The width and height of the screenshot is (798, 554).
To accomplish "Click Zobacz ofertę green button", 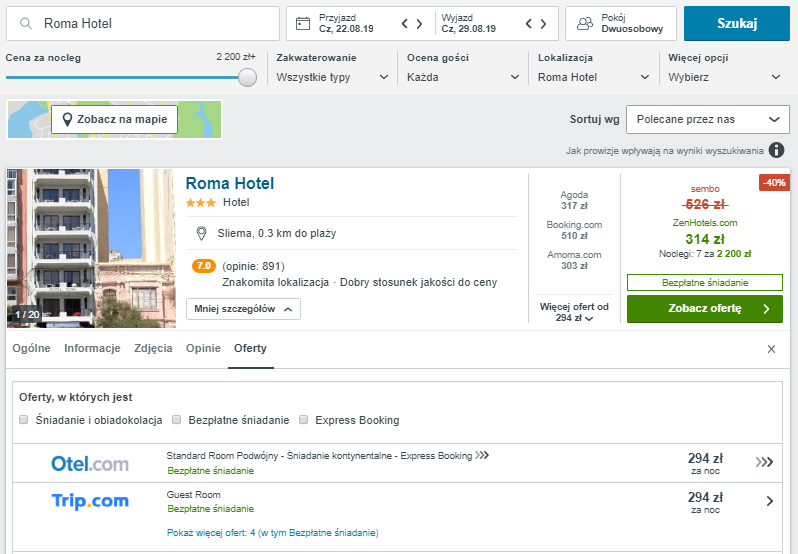I will pos(705,309).
